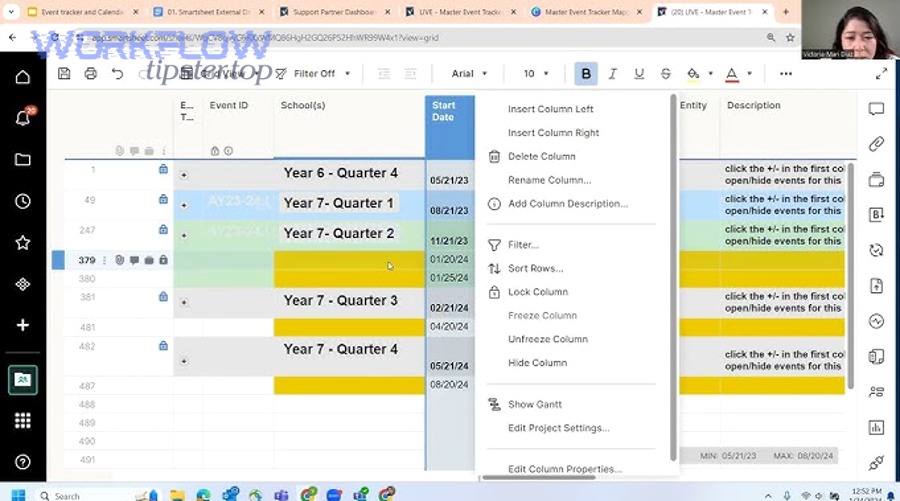900x501 pixels.
Task: Select Add Column Description...
Action: pos(568,204)
